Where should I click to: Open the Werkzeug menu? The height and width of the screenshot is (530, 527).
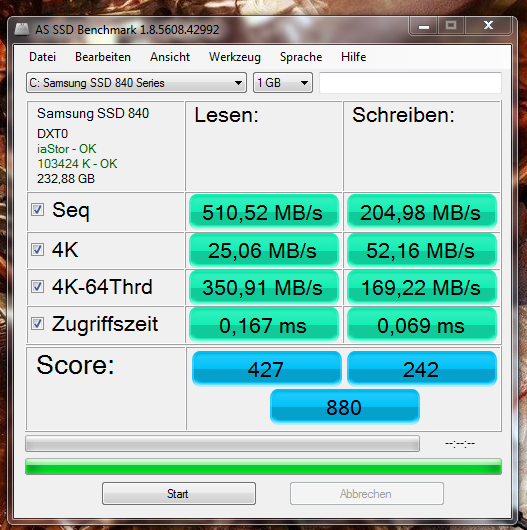(x=235, y=57)
